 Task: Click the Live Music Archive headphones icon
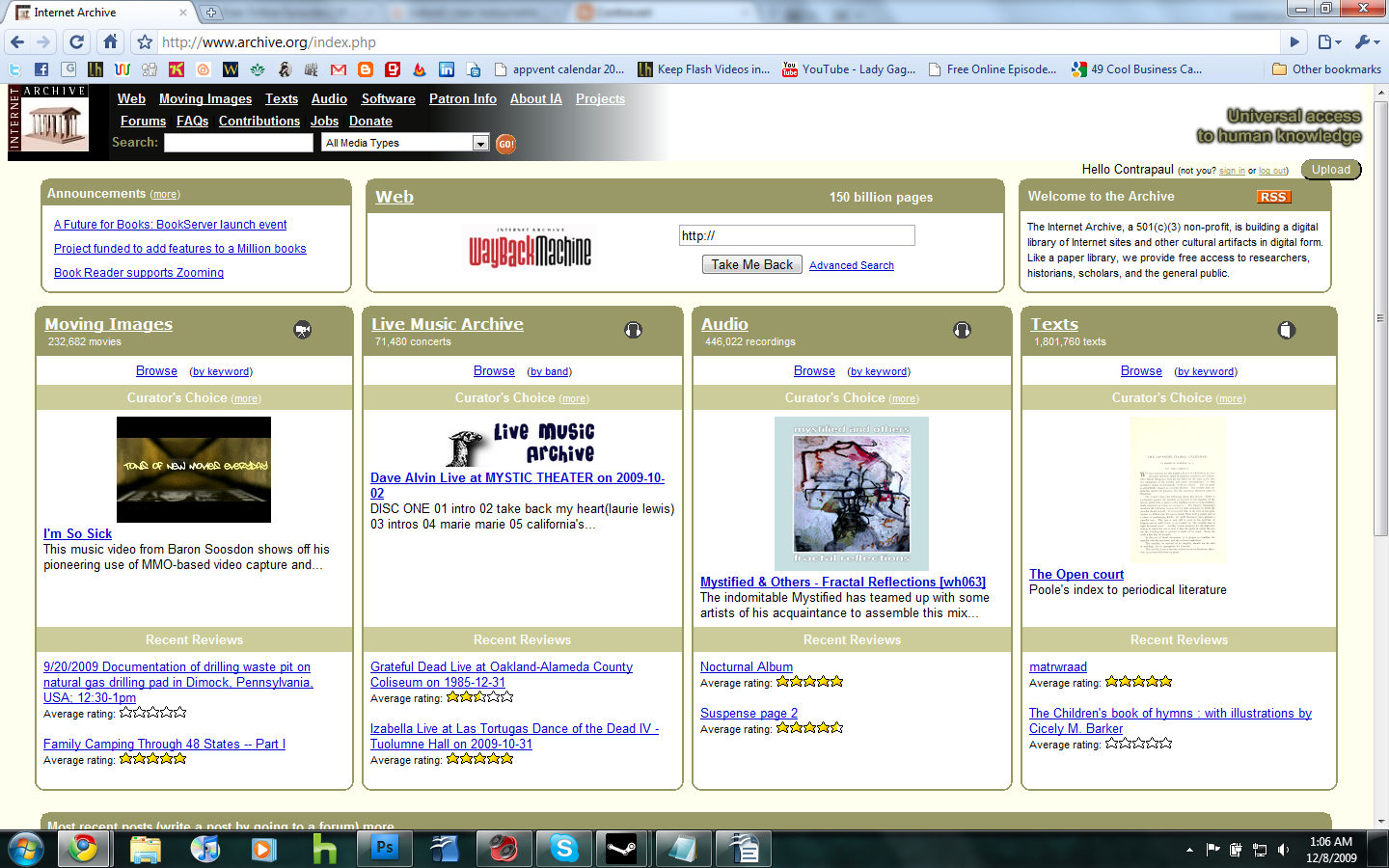click(x=633, y=330)
